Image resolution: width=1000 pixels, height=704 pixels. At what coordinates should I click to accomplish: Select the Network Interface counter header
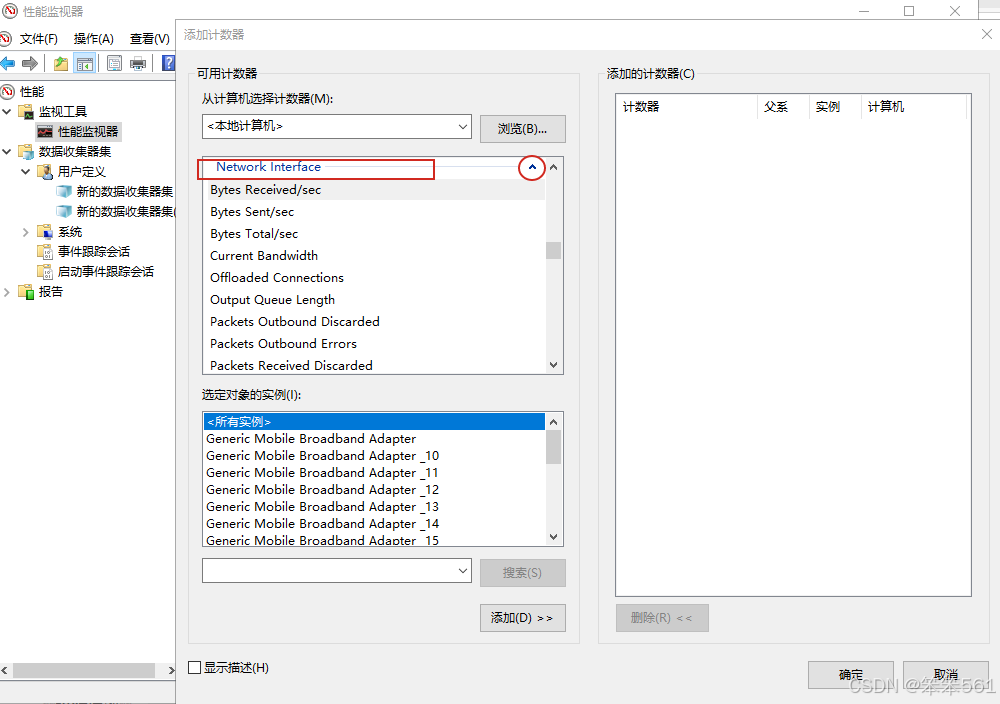pos(268,167)
